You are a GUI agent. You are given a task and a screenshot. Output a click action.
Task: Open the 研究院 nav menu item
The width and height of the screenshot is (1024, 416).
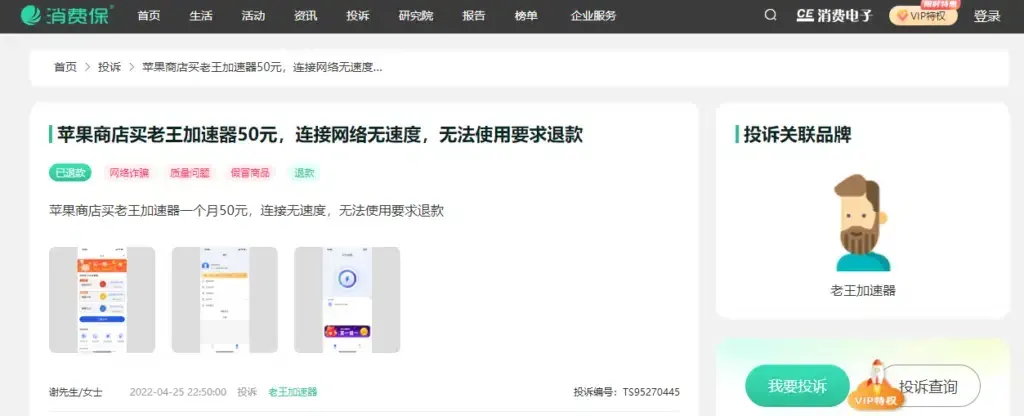(415, 16)
